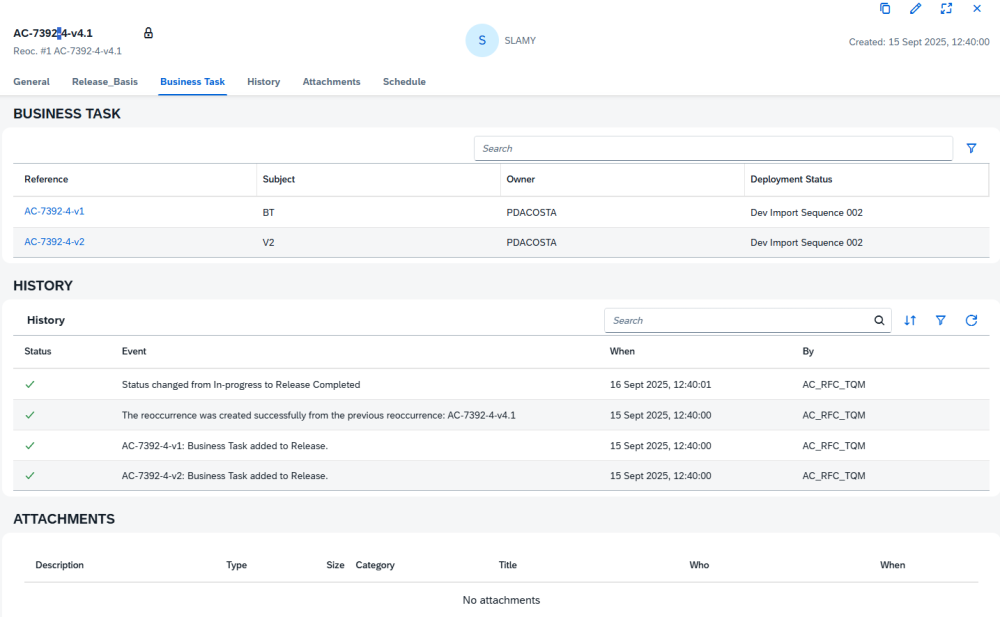Open business task link AC-7392-4-v1

click(54, 212)
